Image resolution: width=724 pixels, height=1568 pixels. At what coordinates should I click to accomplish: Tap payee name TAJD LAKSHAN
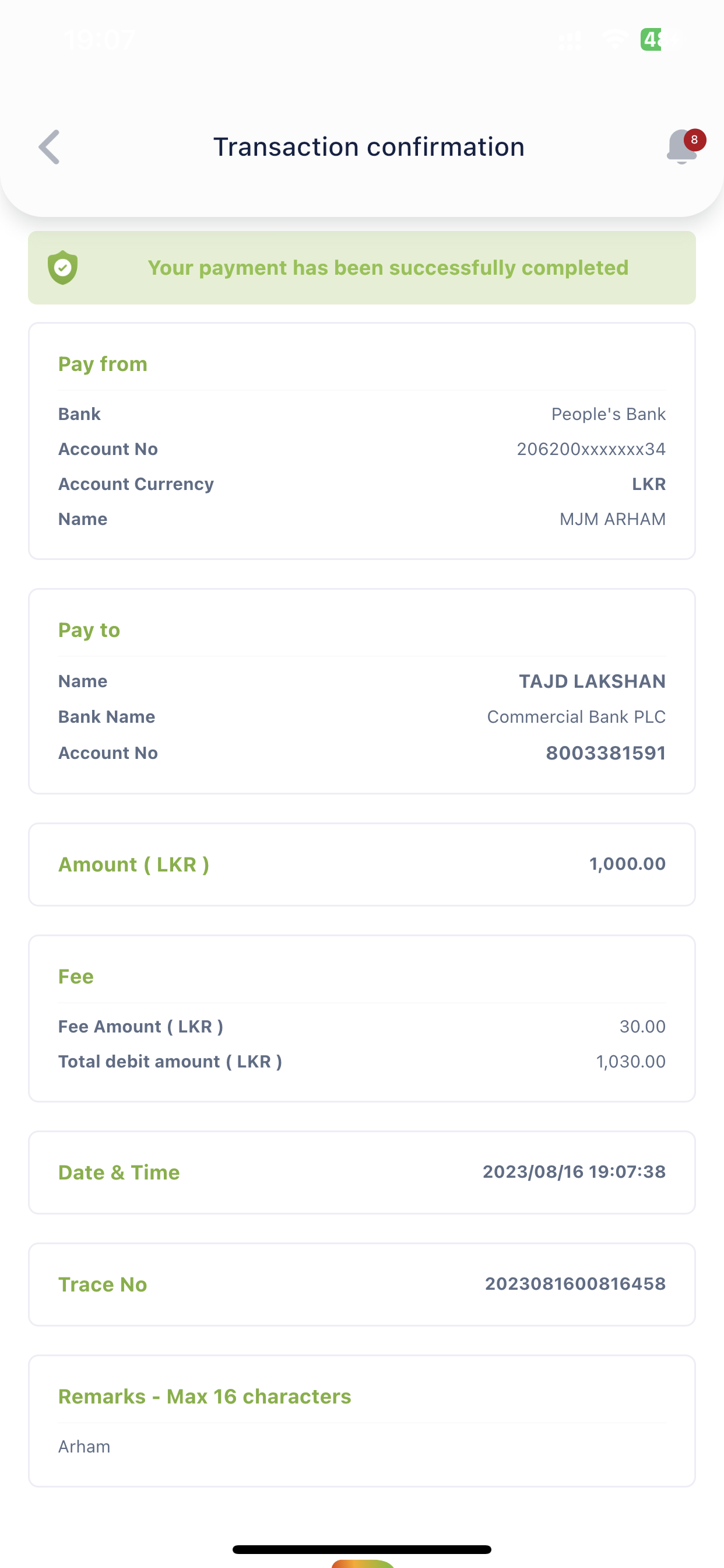click(x=591, y=681)
